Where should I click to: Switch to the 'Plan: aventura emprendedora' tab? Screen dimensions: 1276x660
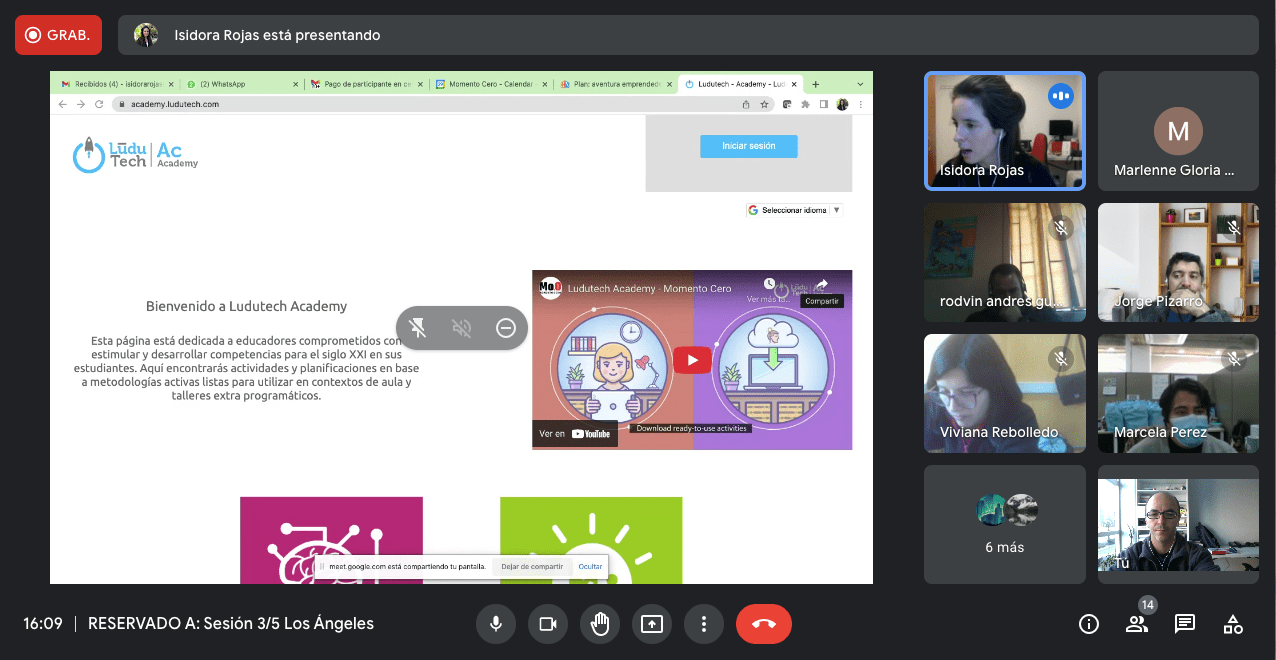point(616,84)
